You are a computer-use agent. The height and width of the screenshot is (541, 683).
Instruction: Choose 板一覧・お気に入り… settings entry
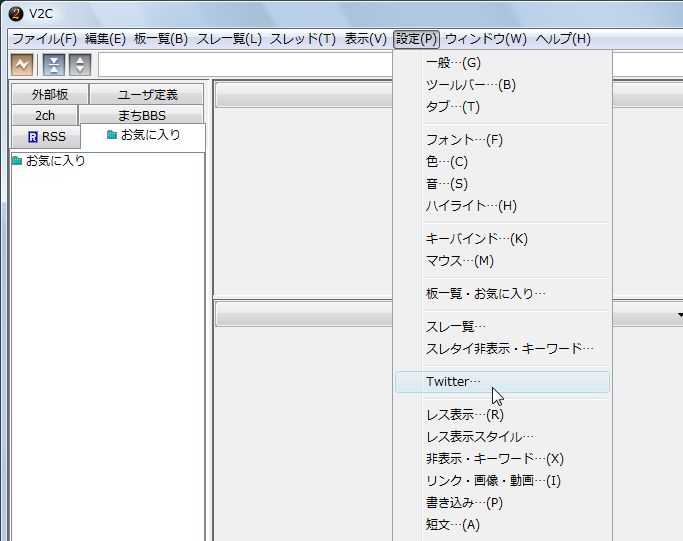click(502, 294)
